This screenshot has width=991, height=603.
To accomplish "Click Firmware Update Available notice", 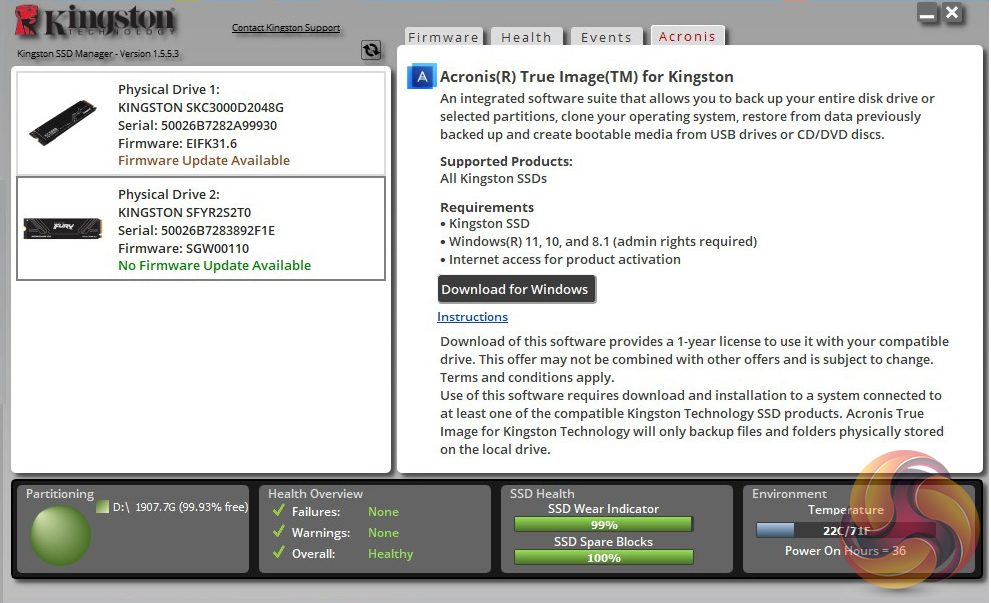I will click(204, 161).
